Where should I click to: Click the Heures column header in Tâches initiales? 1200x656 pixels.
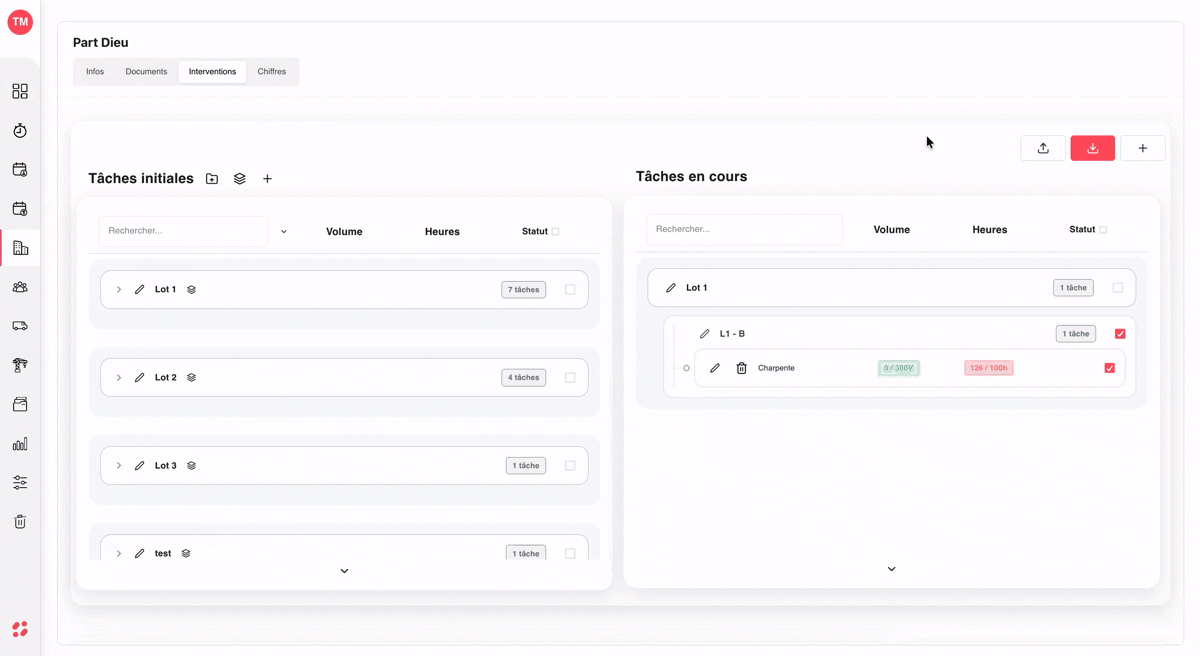[x=442, y=232]
